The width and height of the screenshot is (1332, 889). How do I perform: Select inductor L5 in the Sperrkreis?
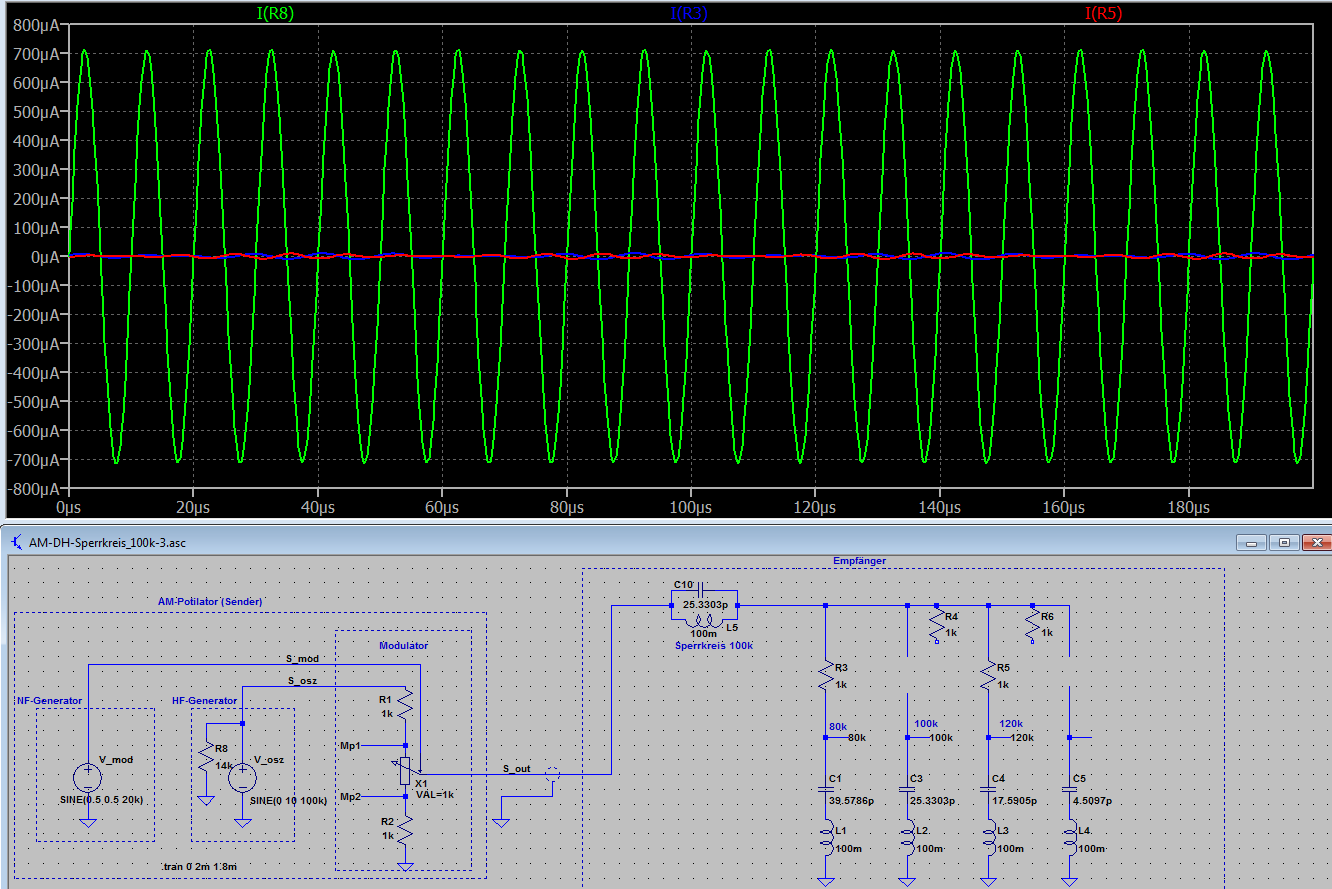(x=703, y=620)
